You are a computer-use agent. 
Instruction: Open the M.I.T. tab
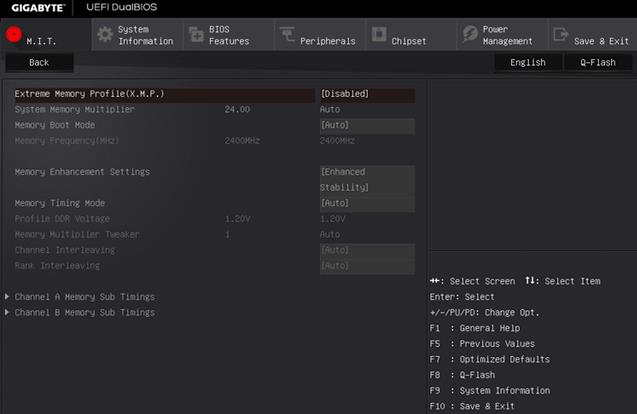coord(46,35)
